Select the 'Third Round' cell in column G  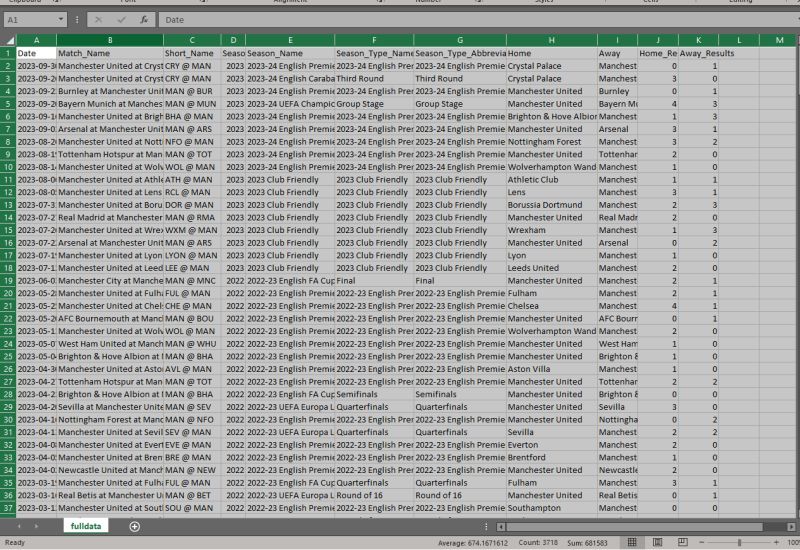coord(460,79)
